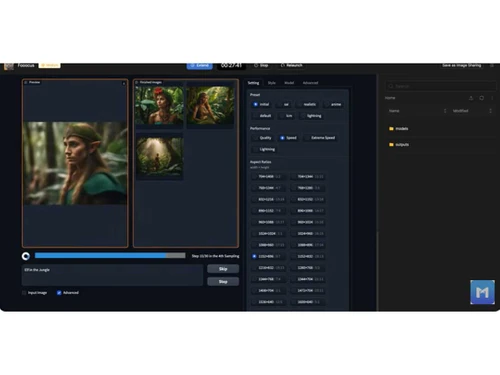Click the sampling progress bar

(110, 255)
